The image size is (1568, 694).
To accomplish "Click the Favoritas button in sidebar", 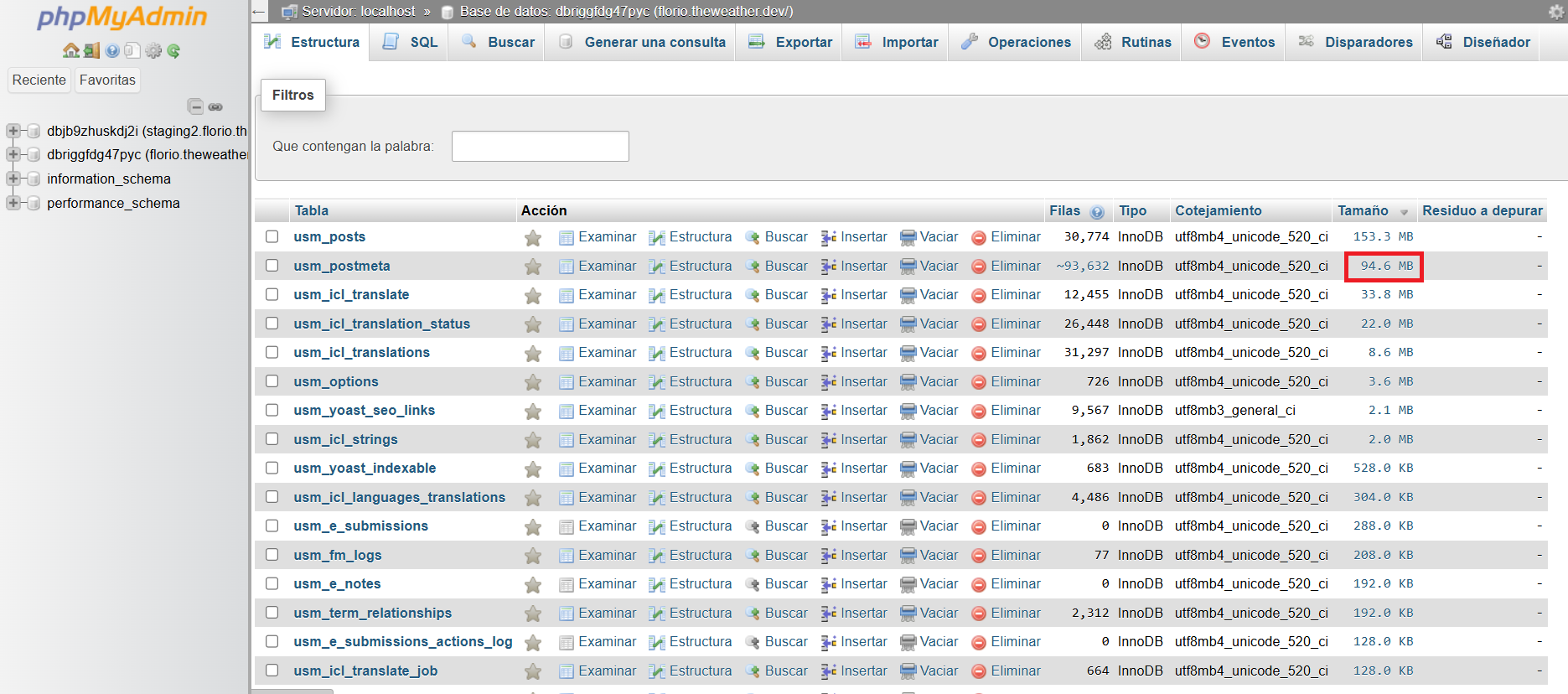I will pyautogui.click(x=107, y=80).
